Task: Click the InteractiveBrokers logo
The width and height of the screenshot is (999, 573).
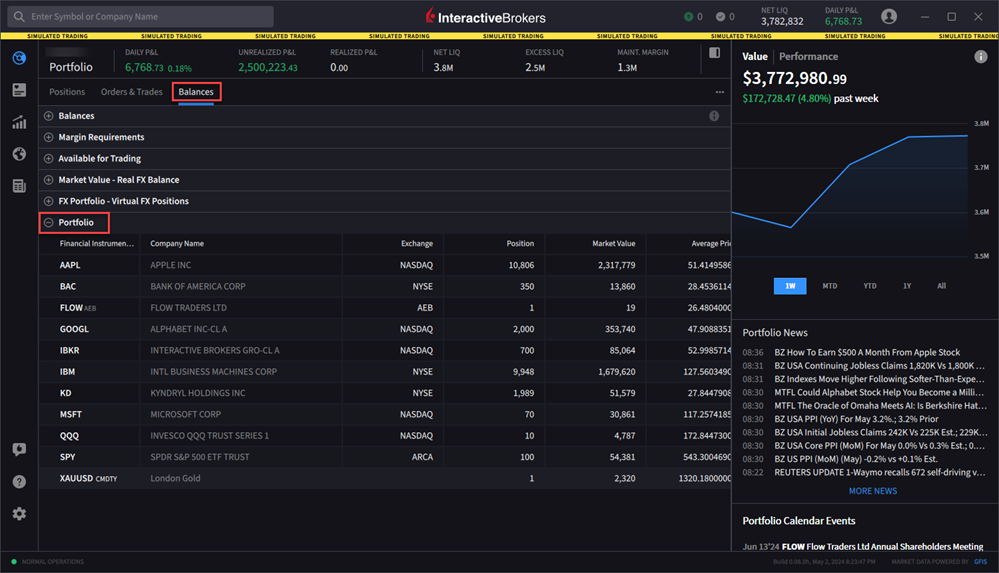Action: tap(485, 17)
